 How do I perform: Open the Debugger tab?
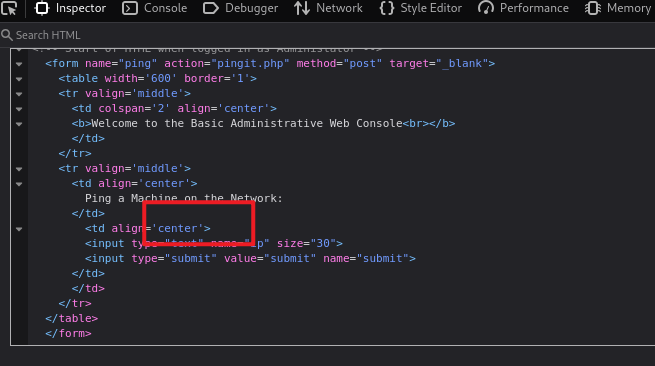(x=241, y=8)
